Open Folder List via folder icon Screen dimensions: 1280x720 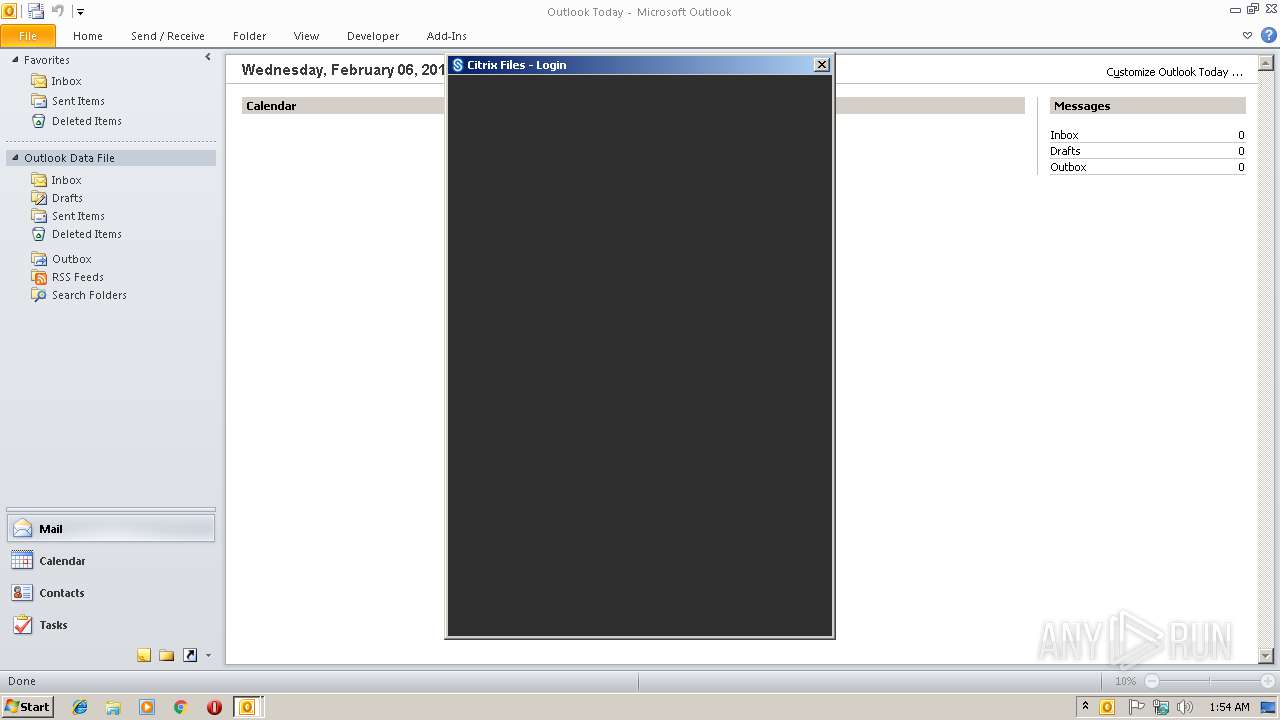pos(167,656)
